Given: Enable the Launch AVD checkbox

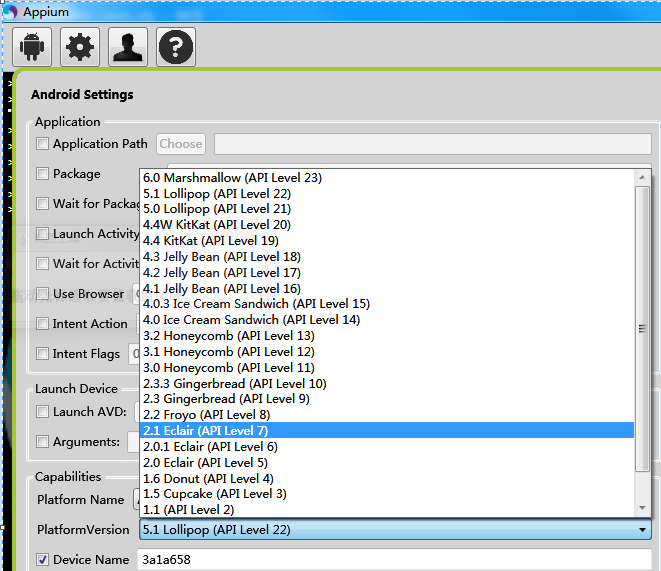Looking at the screenshot, I should pos(42,411).
